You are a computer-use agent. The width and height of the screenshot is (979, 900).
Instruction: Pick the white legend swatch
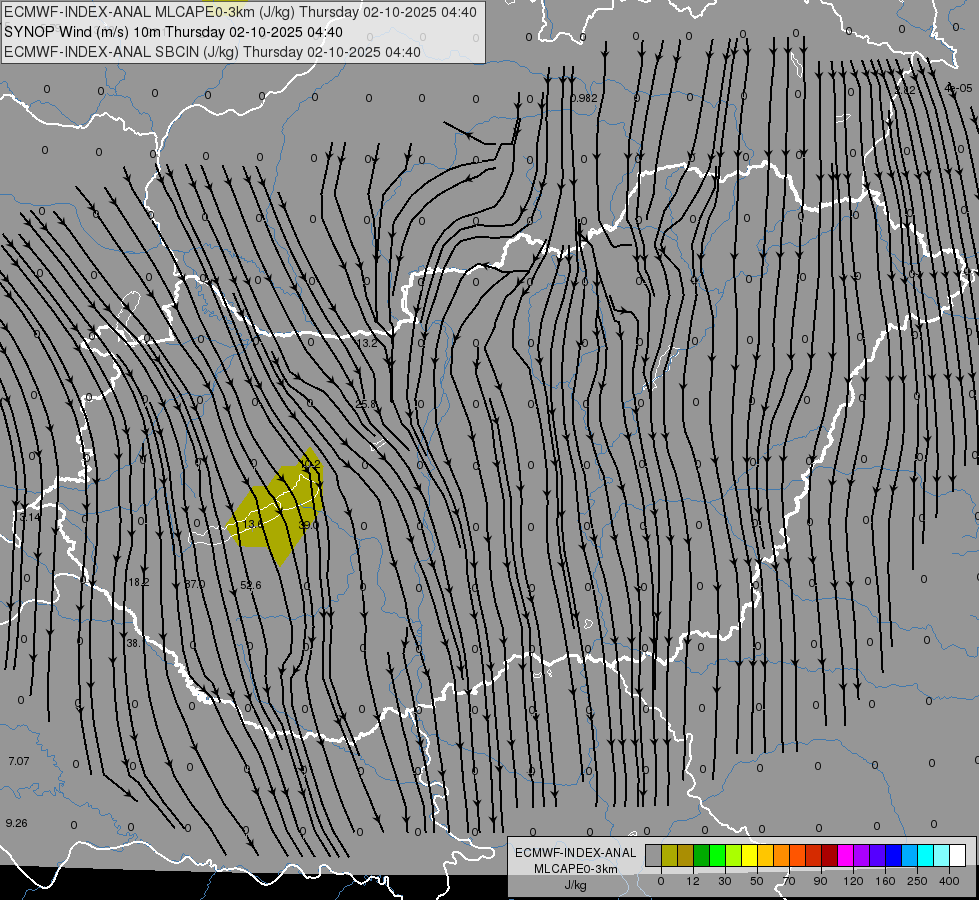(x=958, y=855)
